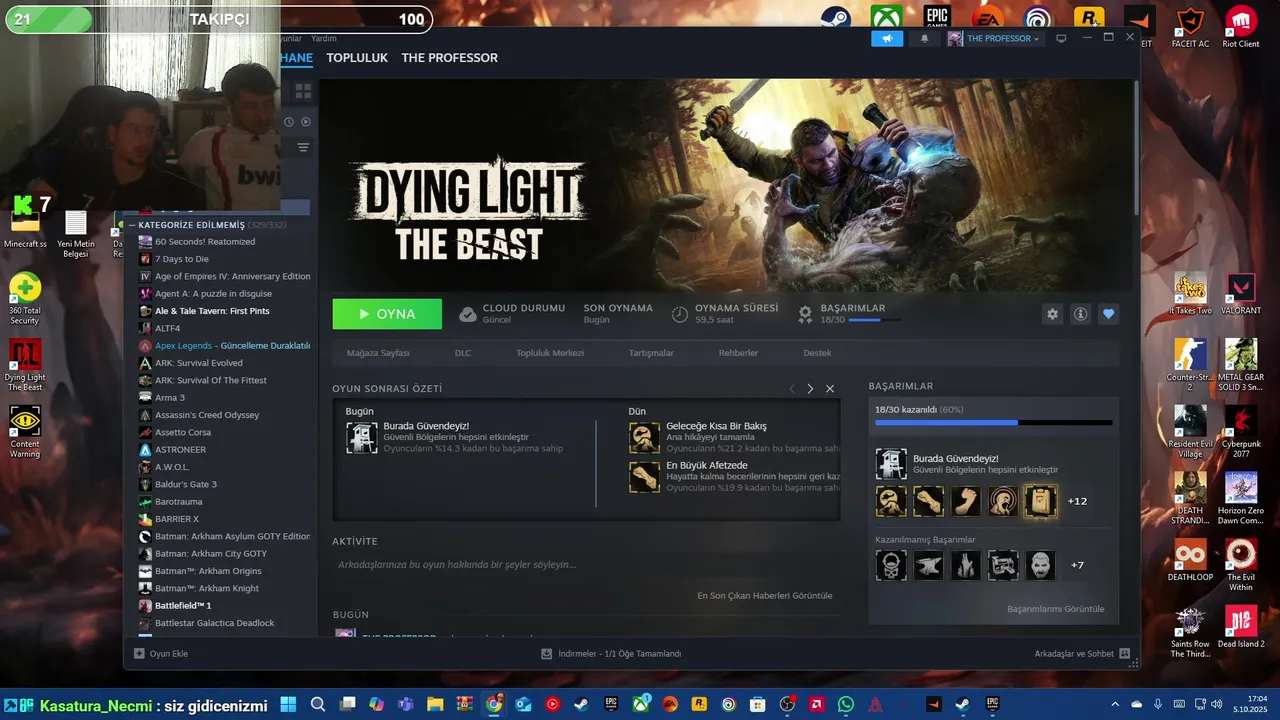Open DEATHLOOP desktop shortcut
The image size is (1280, 720).
(x=1190, y=560)
